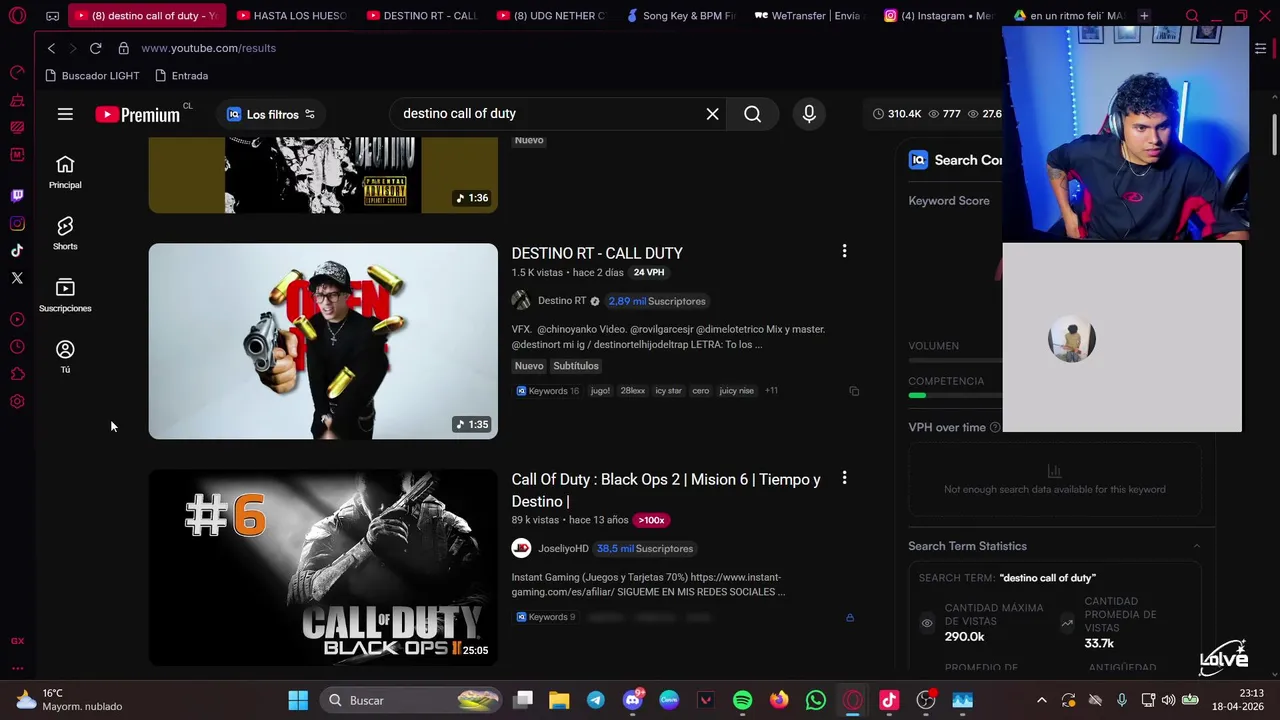
Task: Open File Explorer from taskbar
Action: [x=559, y=700]
